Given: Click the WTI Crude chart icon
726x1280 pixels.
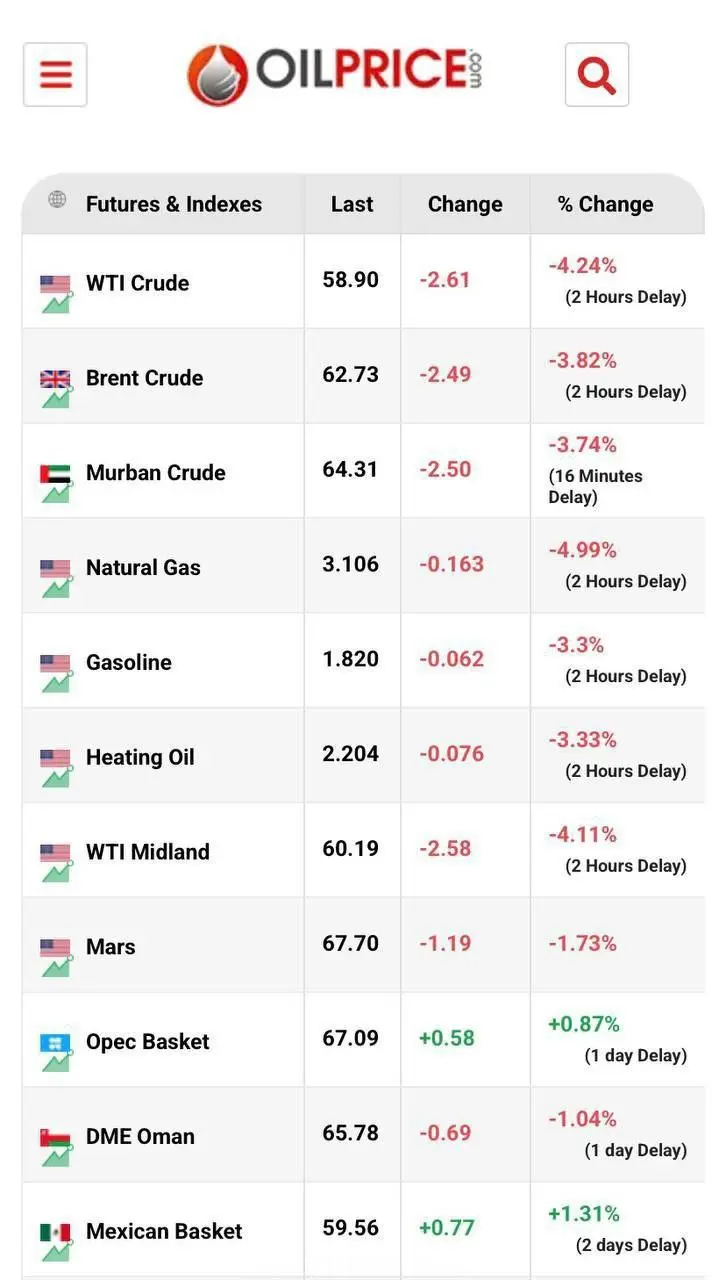Looking at the screenshot, I should pyautogui.click(x=56, y=302).
